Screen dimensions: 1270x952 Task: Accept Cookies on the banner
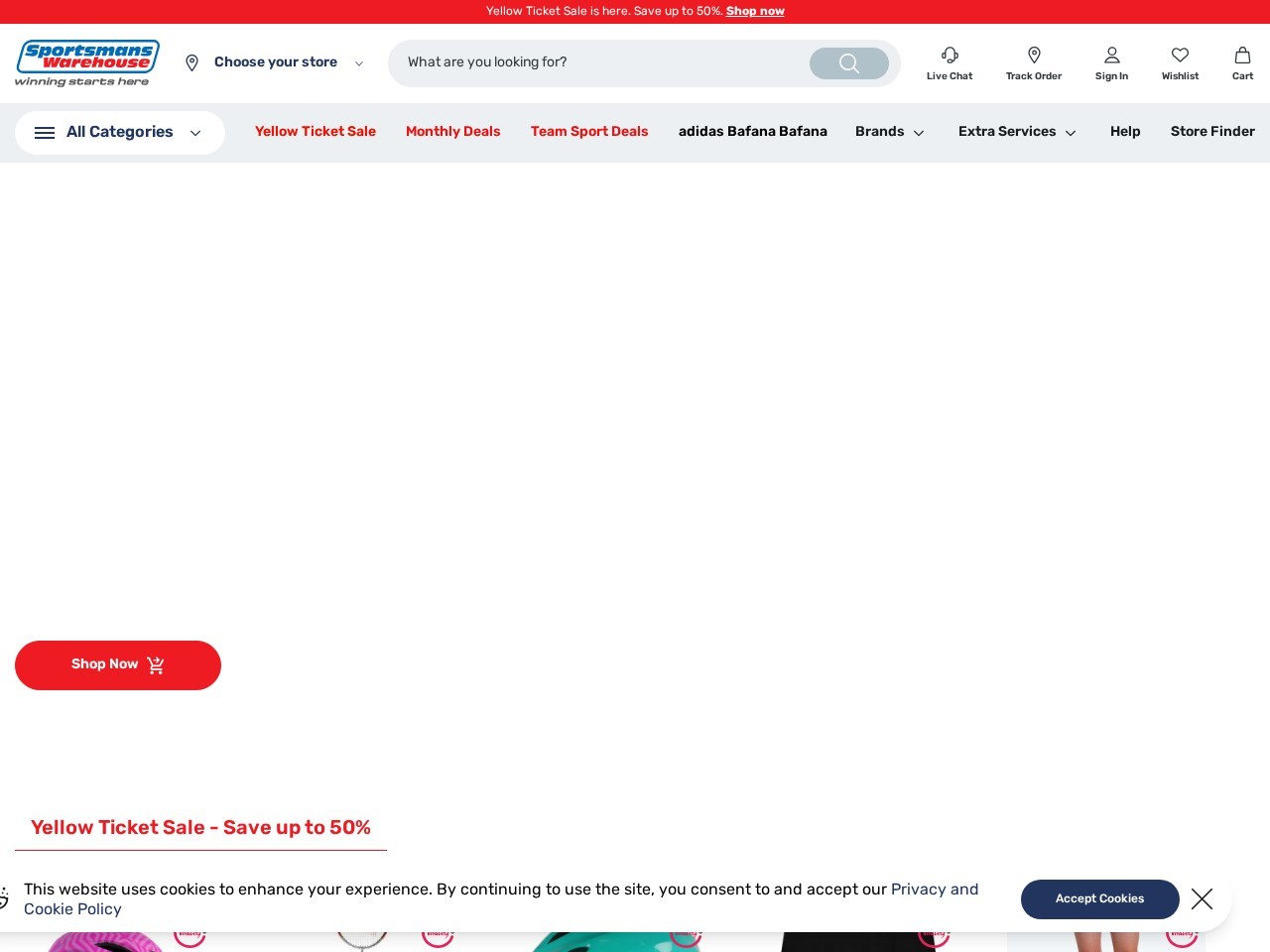[x=1099, y=898]
